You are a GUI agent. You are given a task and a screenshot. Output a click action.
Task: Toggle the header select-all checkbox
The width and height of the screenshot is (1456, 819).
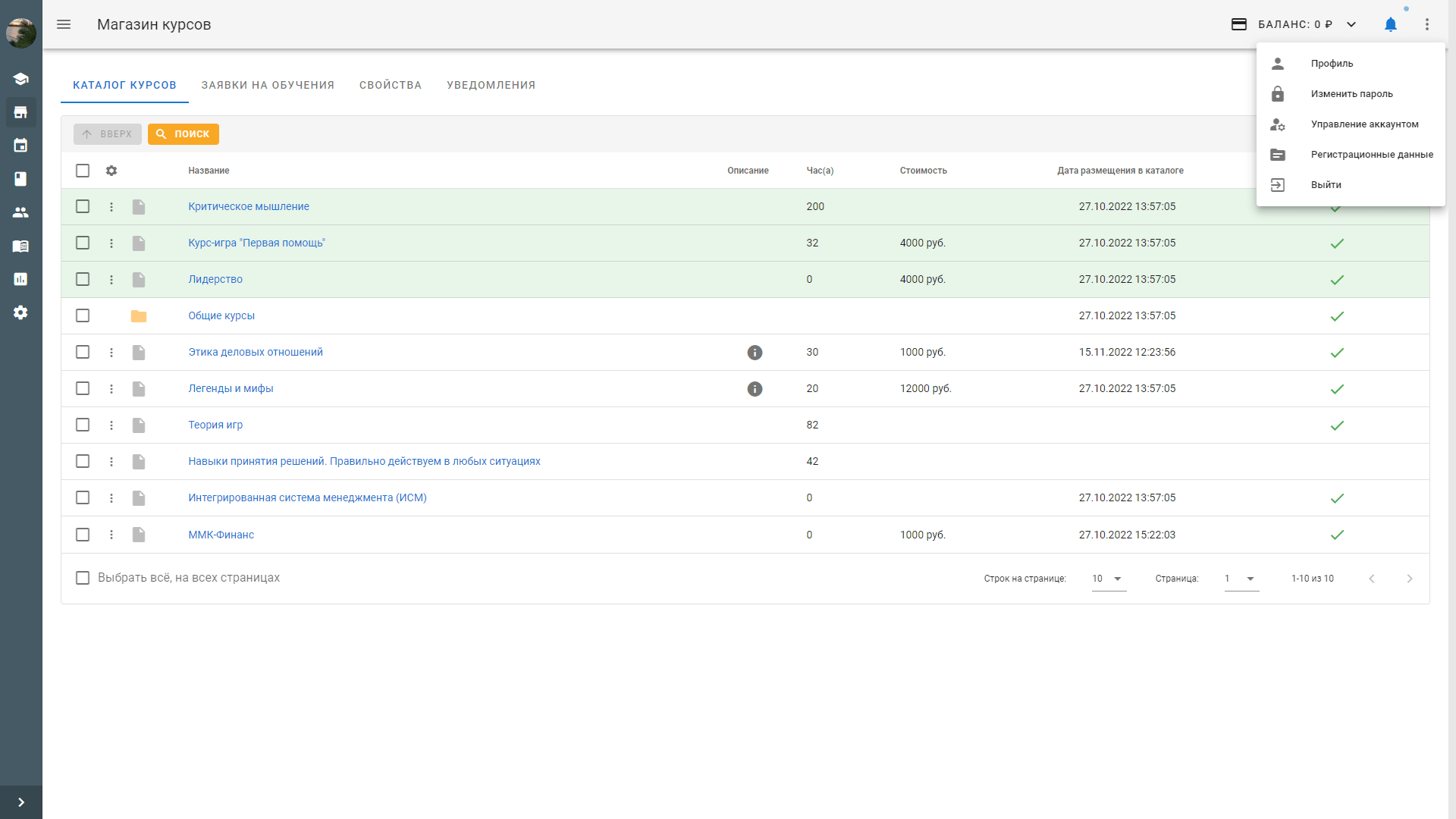pyautogui.click(x=83, y=171)
